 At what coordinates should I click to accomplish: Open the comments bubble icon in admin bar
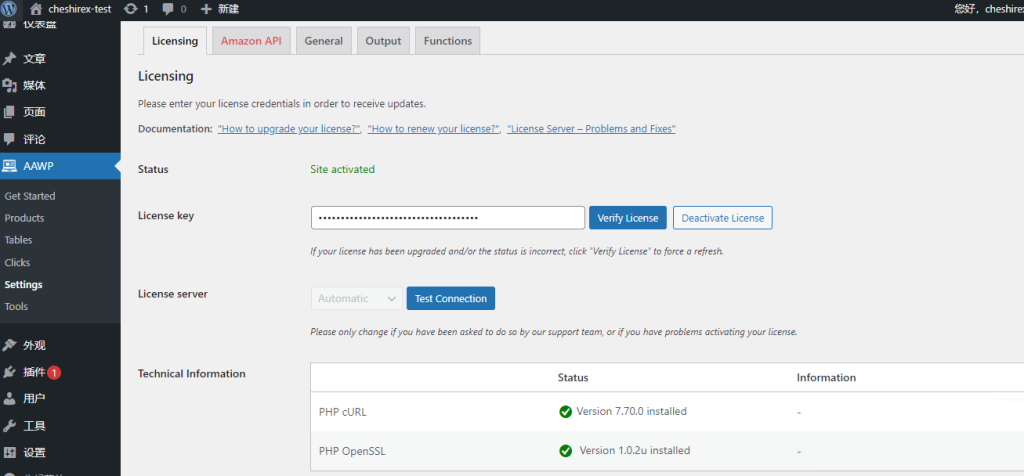pos(168,8)
